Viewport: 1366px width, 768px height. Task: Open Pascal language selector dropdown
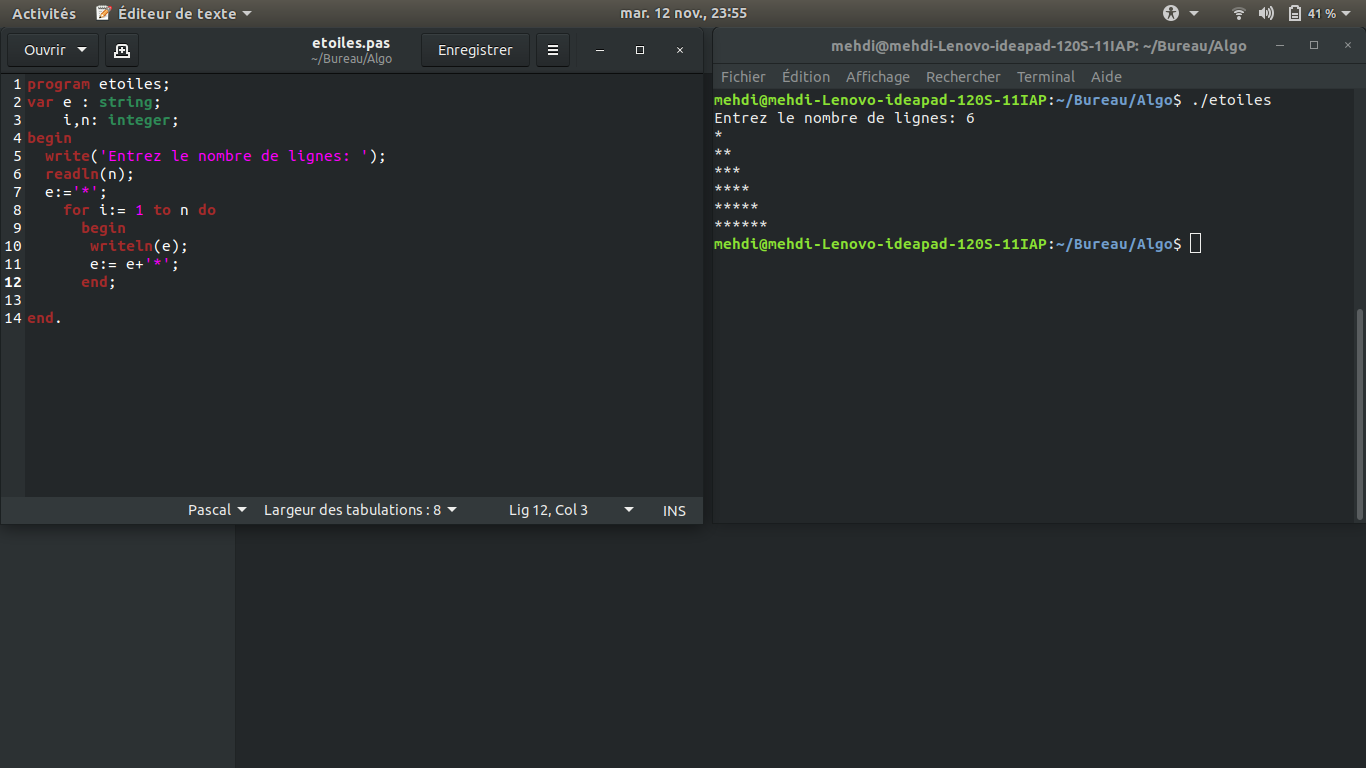click(217, 510)
